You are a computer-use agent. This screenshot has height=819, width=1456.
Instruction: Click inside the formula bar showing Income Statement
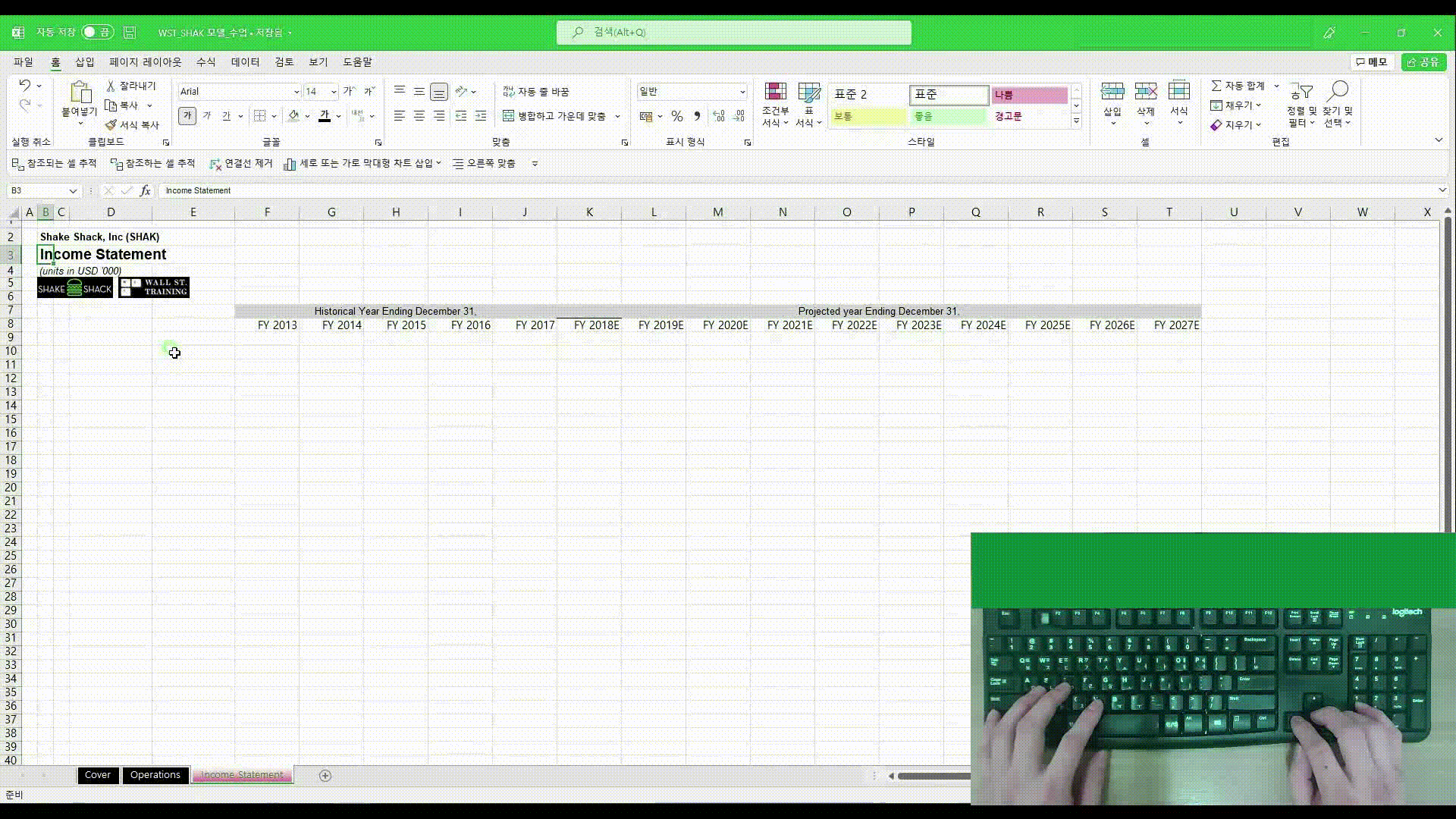[796, 190]
